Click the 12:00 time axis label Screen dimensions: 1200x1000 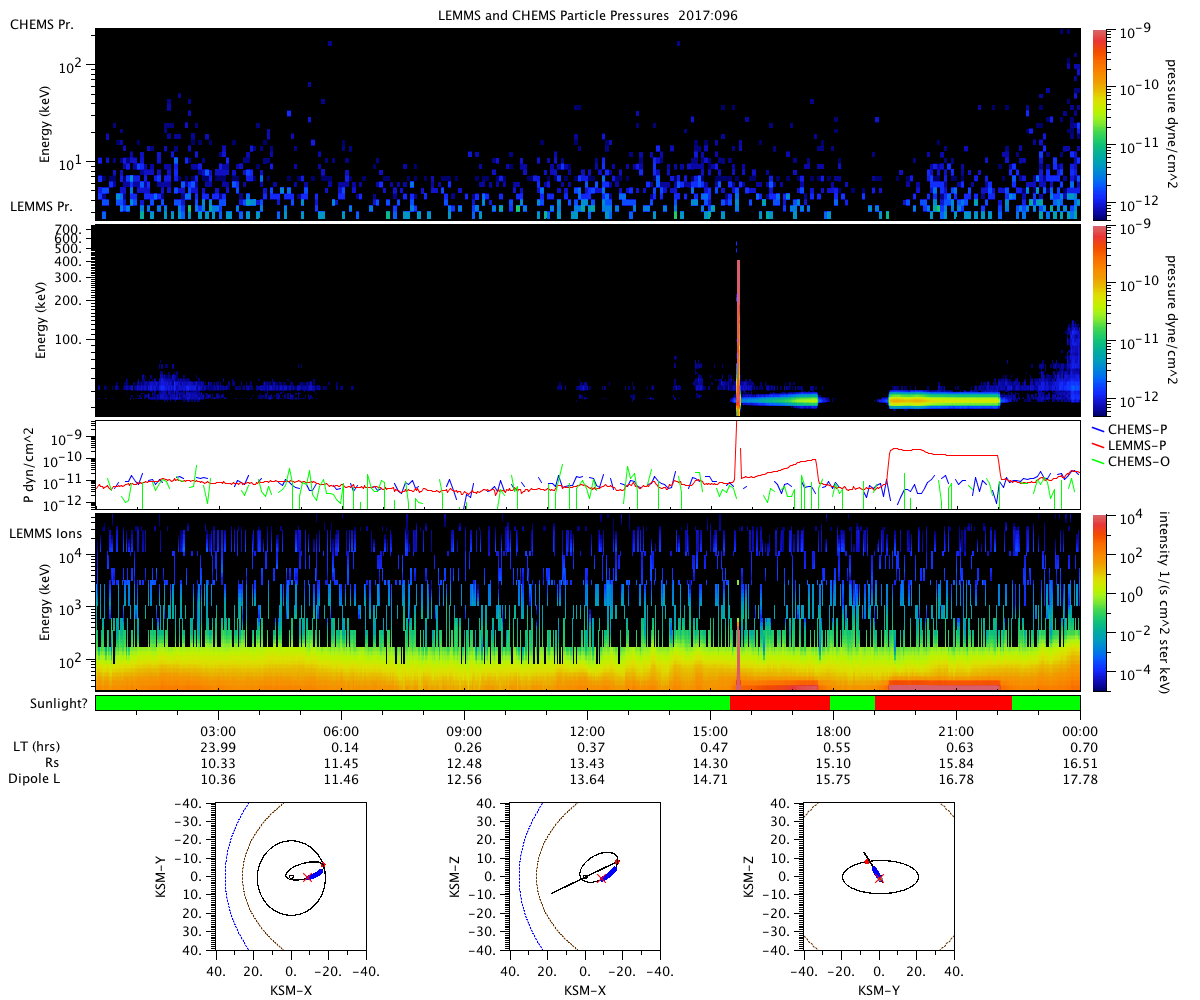click(587, 730)
